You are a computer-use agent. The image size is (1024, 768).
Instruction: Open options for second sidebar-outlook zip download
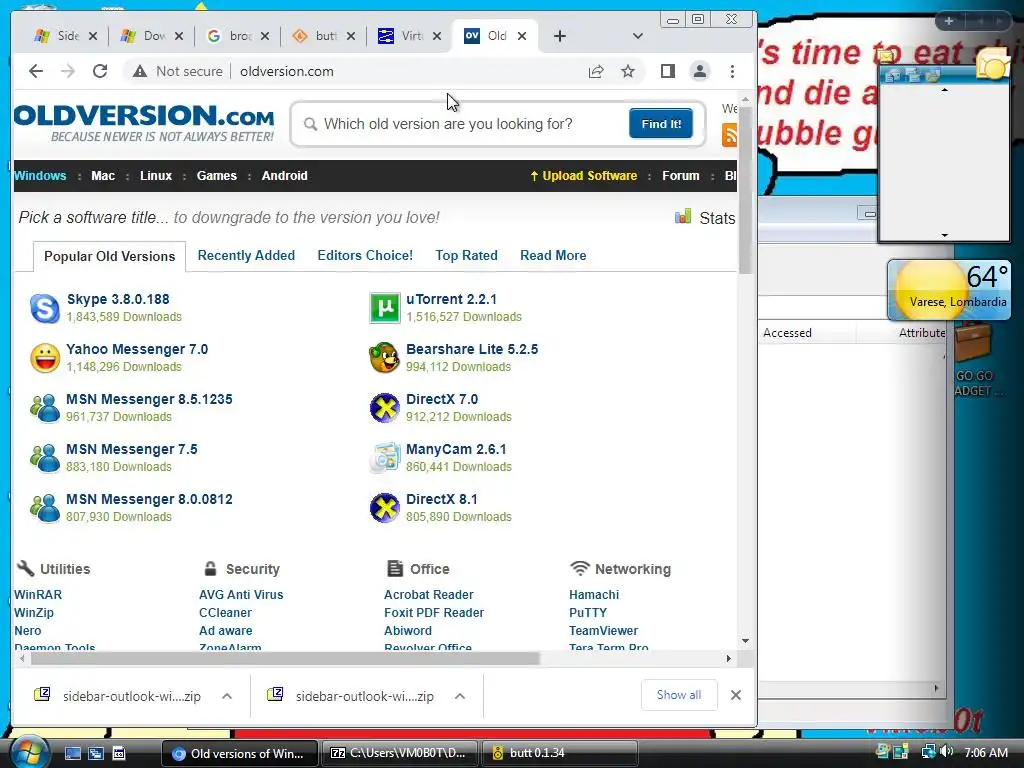[460, 696]
